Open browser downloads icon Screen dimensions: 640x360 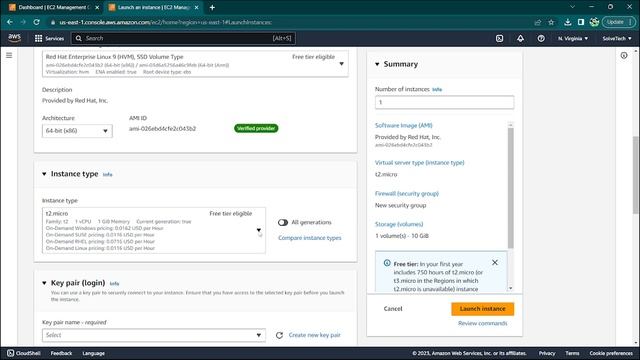coord(567,22)
